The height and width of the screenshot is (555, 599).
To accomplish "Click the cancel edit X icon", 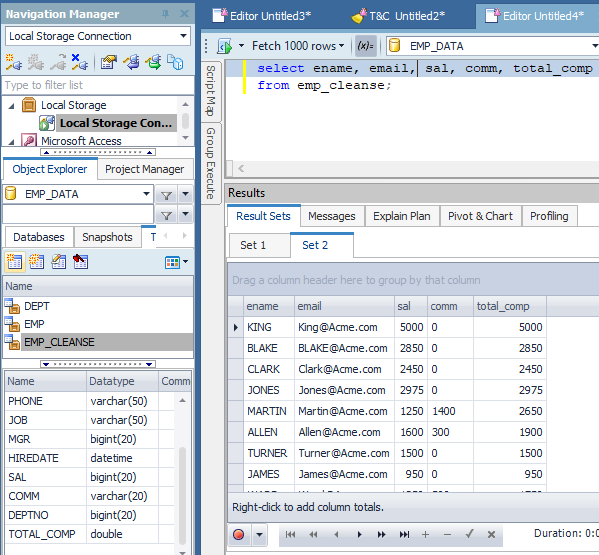I will (x=492, y=534).
